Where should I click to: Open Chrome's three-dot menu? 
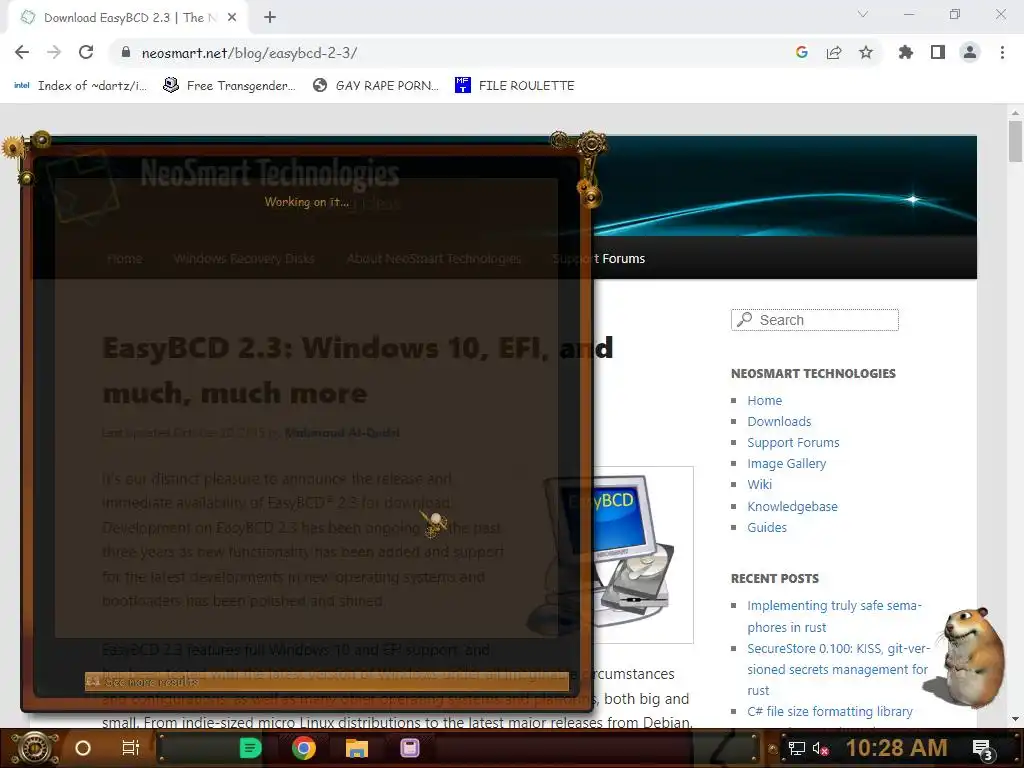1002,52
